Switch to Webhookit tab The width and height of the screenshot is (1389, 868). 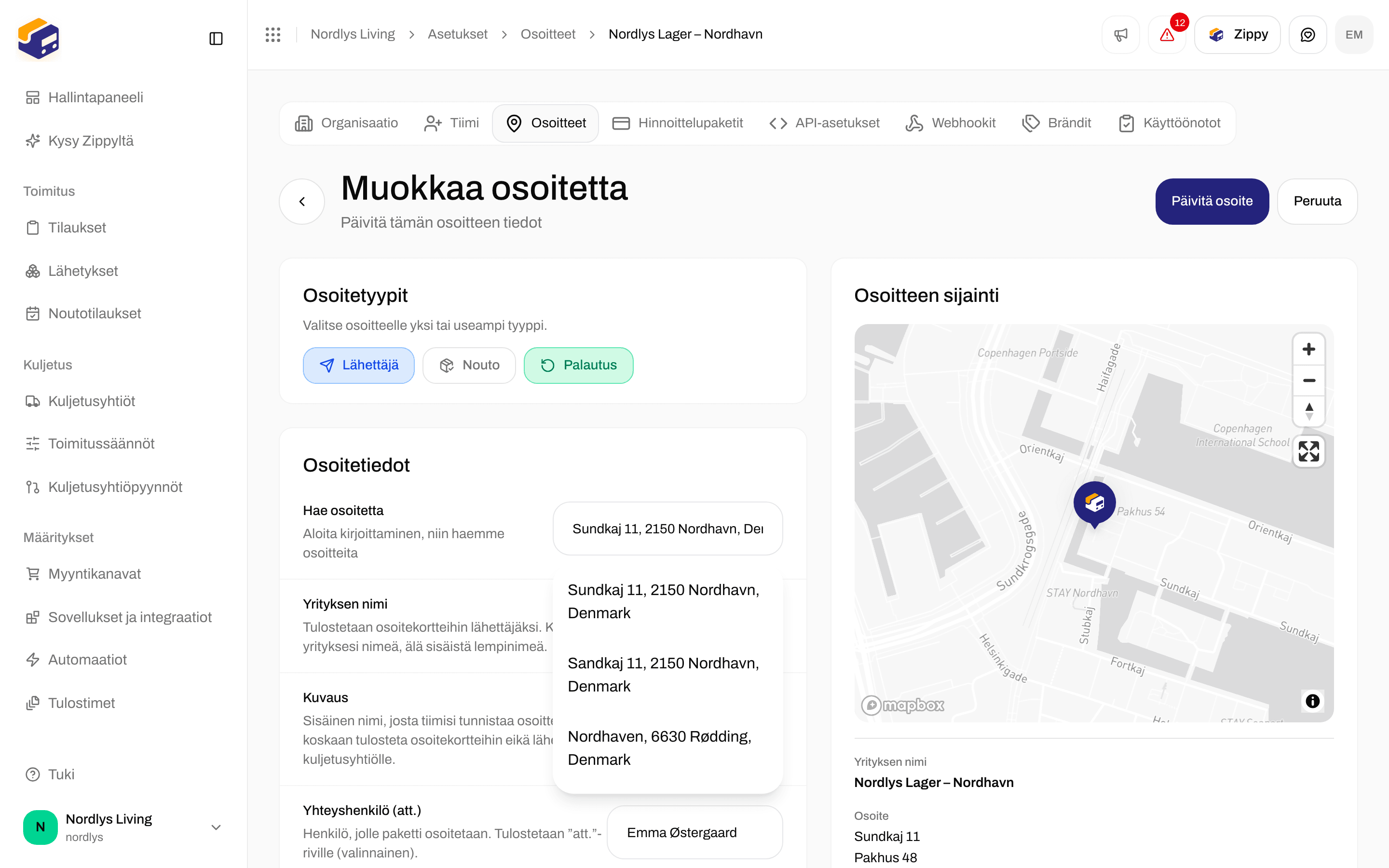(951, 123)
